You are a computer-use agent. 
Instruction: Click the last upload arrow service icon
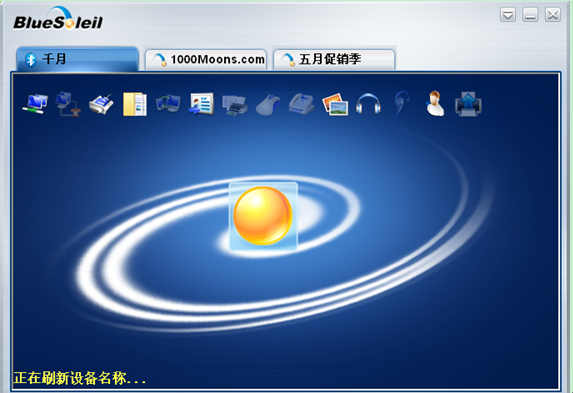[x=468, y=104]
